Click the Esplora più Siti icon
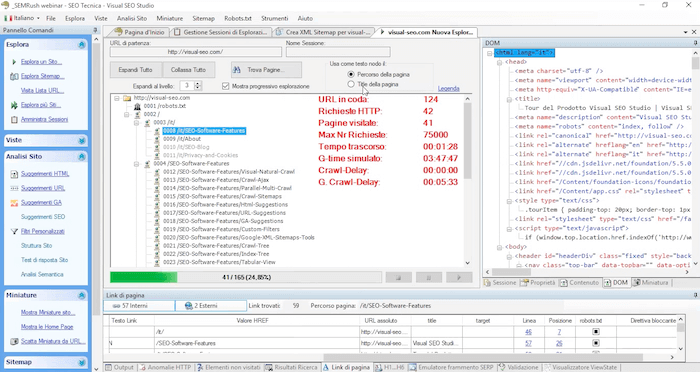Screen dimensions: 700x372 [14, 105]
